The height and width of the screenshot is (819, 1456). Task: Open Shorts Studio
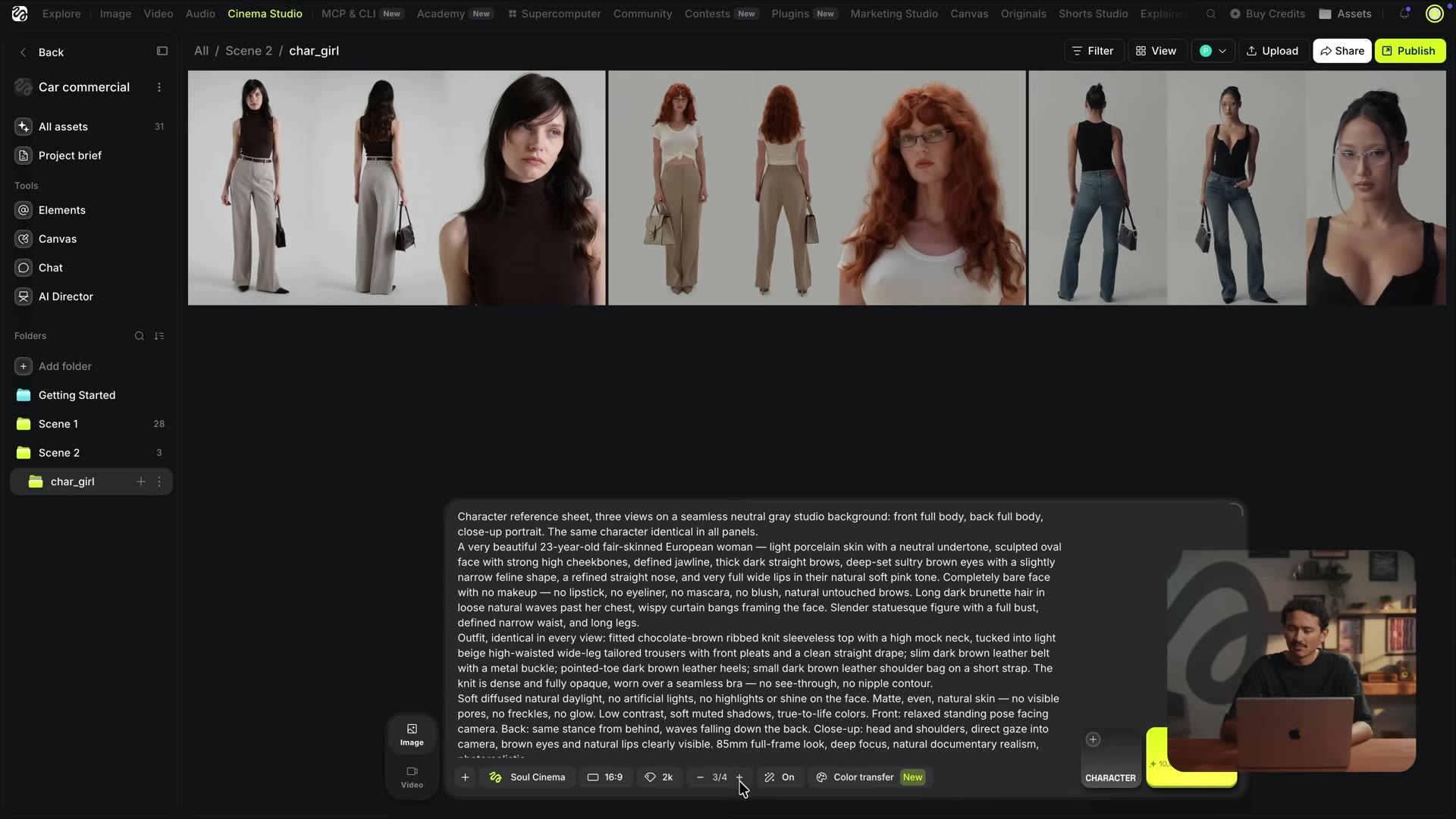click(1093, 14)
